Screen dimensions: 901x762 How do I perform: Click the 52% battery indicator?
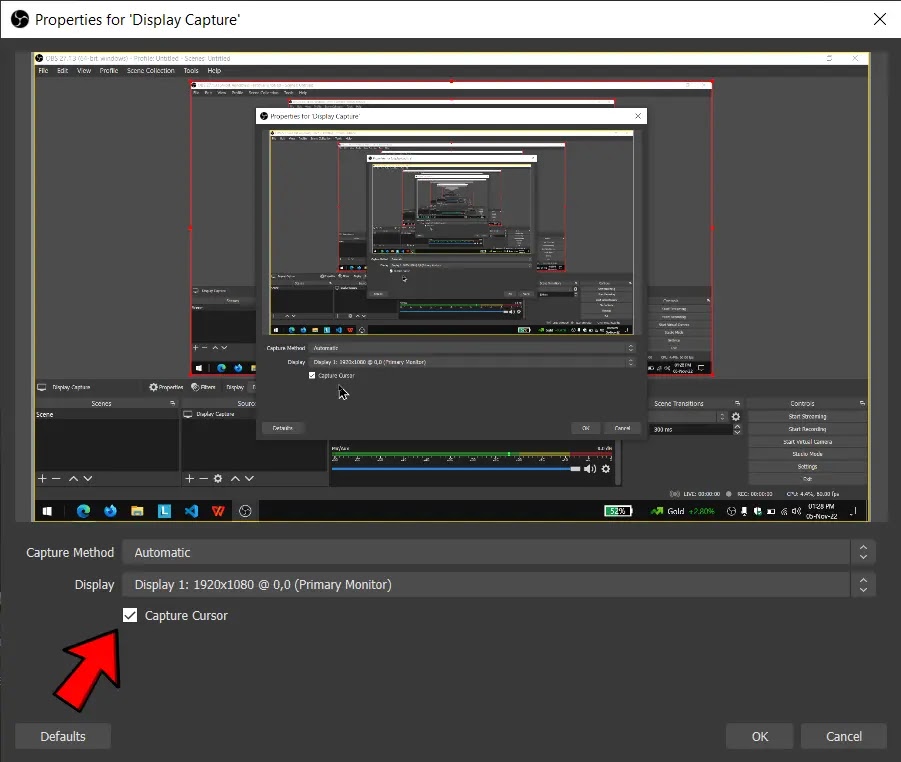coord(618,511)
